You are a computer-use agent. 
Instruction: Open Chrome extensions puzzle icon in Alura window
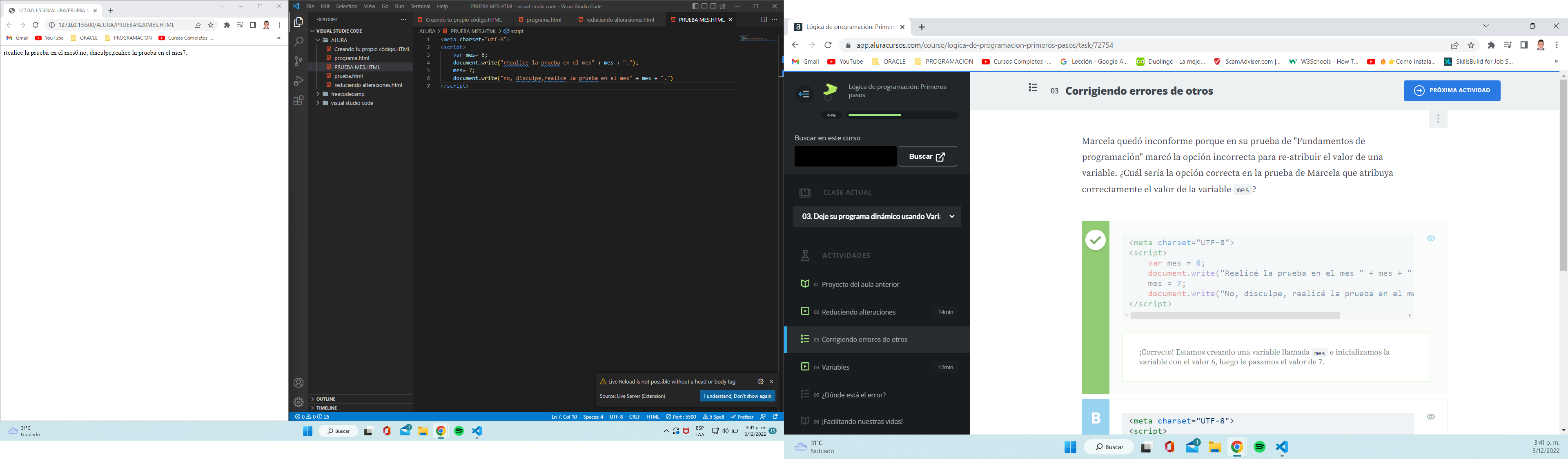coord(1491,45)
